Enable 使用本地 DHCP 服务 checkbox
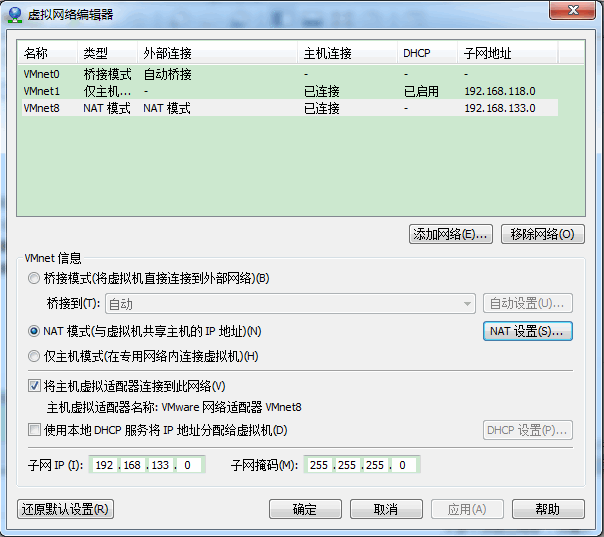 [x=34, y=430]
